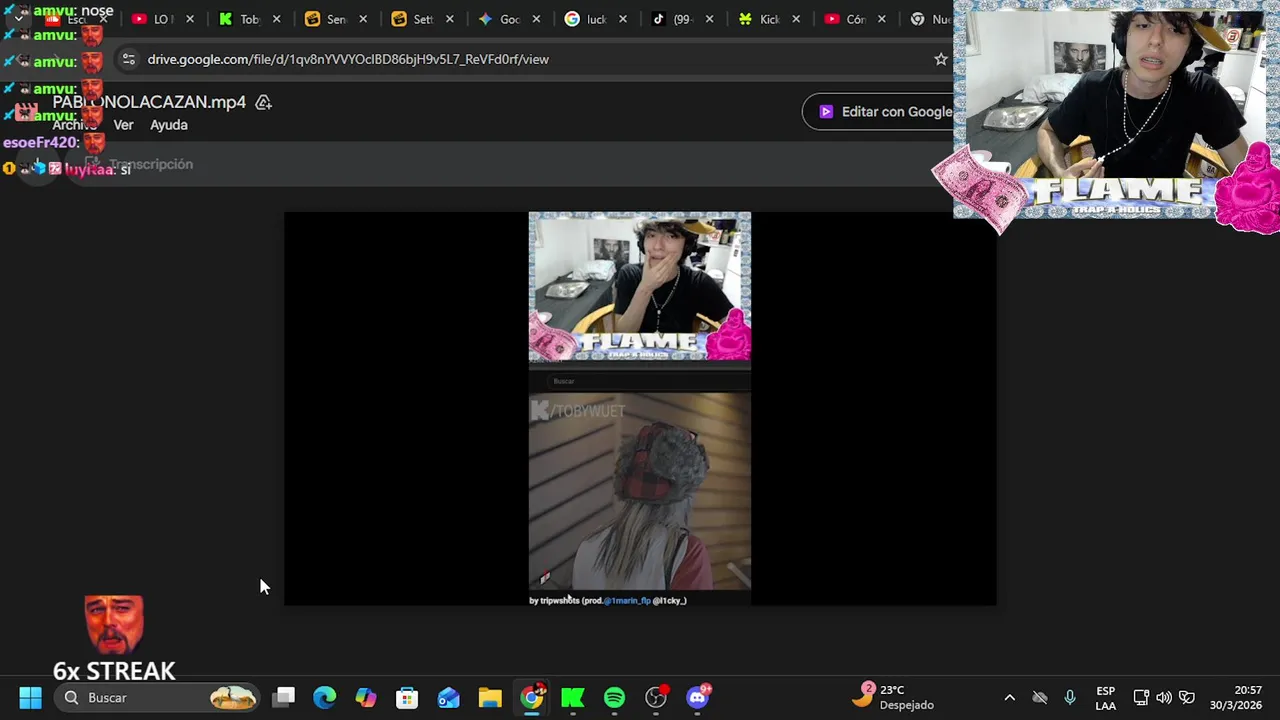1280x720 pixels.
Task: Click the 'Editar con Google' button
Action: (x=879, y=112)
